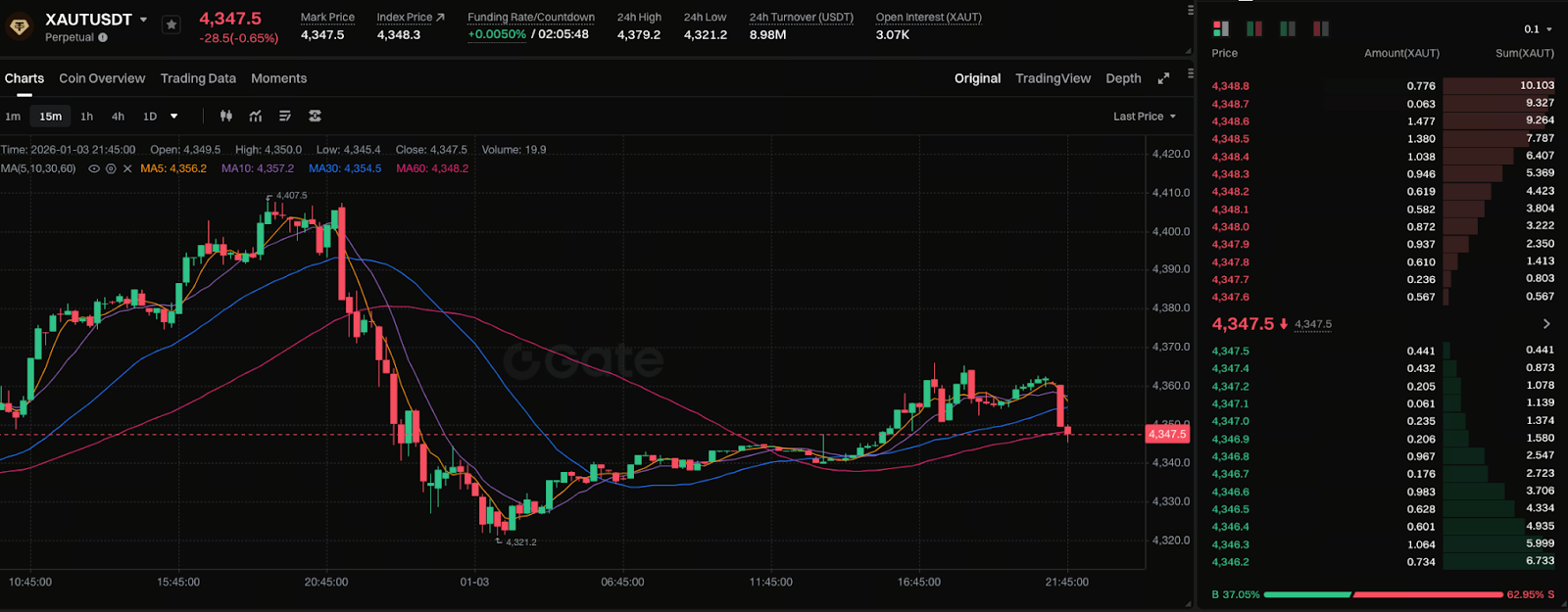The width and height of the screenshot is (1568, 612).
Task: Switch to the Moments tab
Action: (278, 78)
